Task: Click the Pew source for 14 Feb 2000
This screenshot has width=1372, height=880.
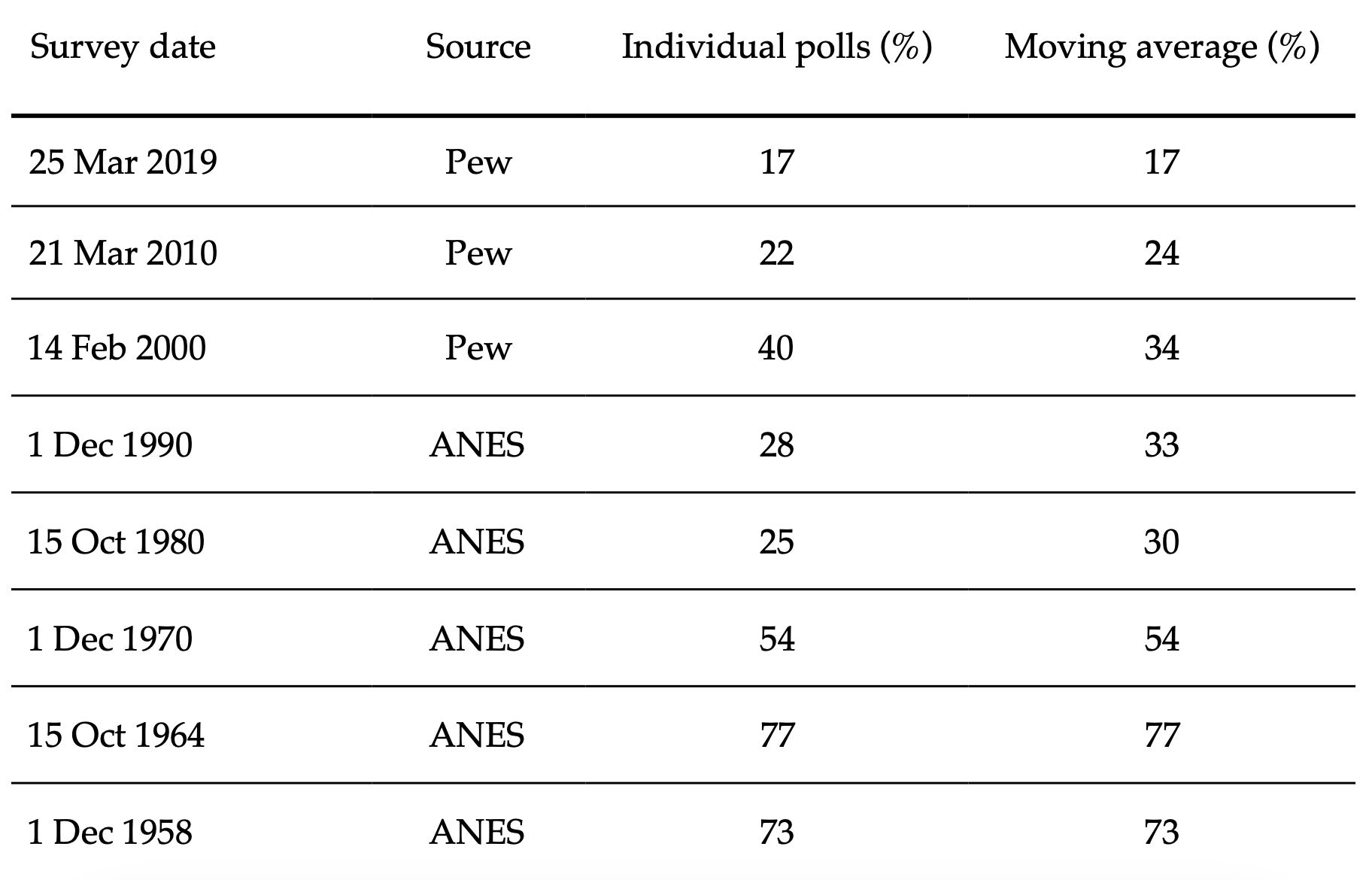Action: coord(478,348)
